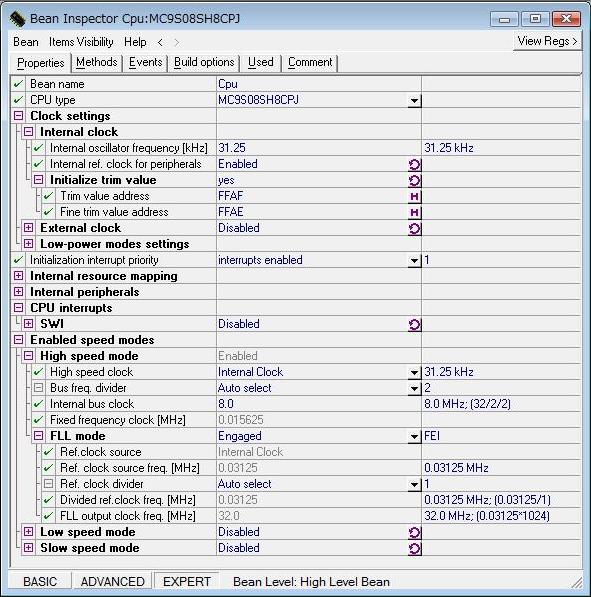Viewport: 591px width, 597px height.
Task: Click the green check beside FLL output clock freq.
Action: pyautogui.click(x=48, y=516)
